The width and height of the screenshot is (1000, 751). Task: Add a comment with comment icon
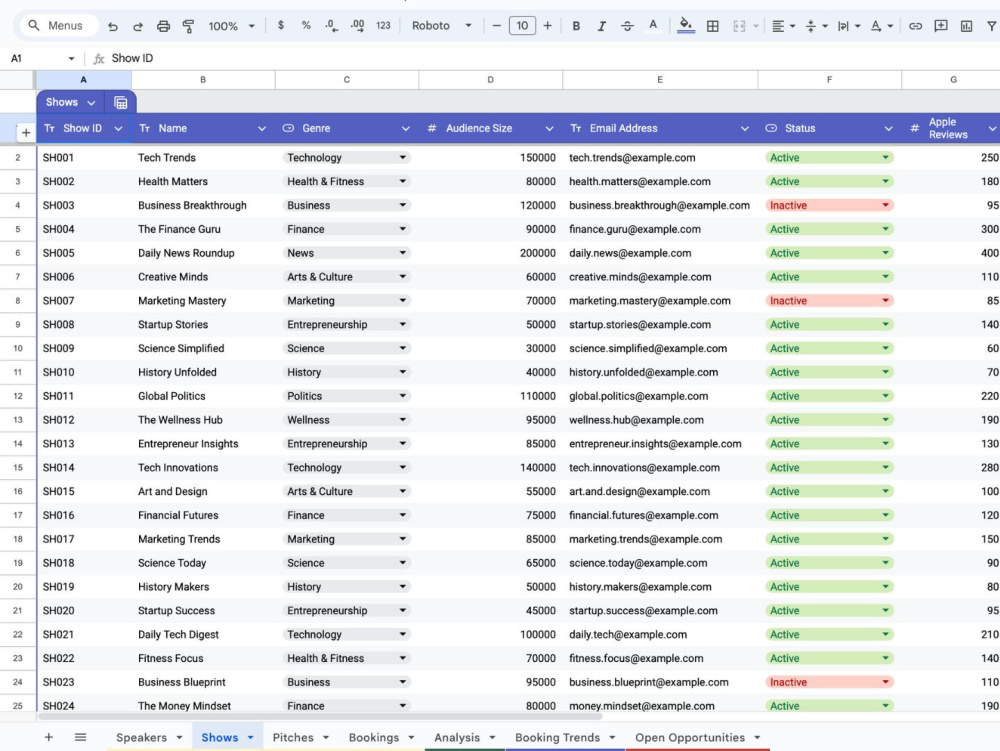(941, 26)
